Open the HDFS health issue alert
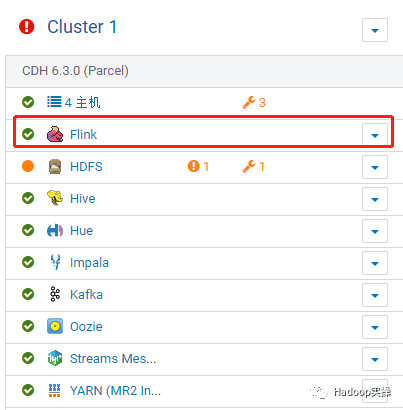403x410 pixels. point(198,166)
